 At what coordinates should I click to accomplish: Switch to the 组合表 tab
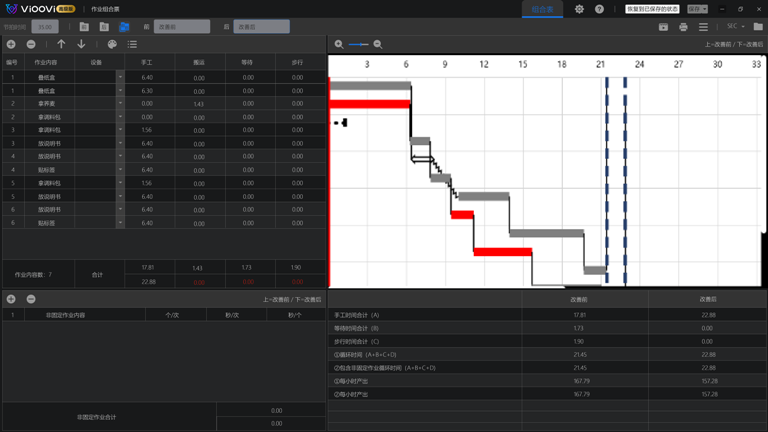(x=542, y=9)
